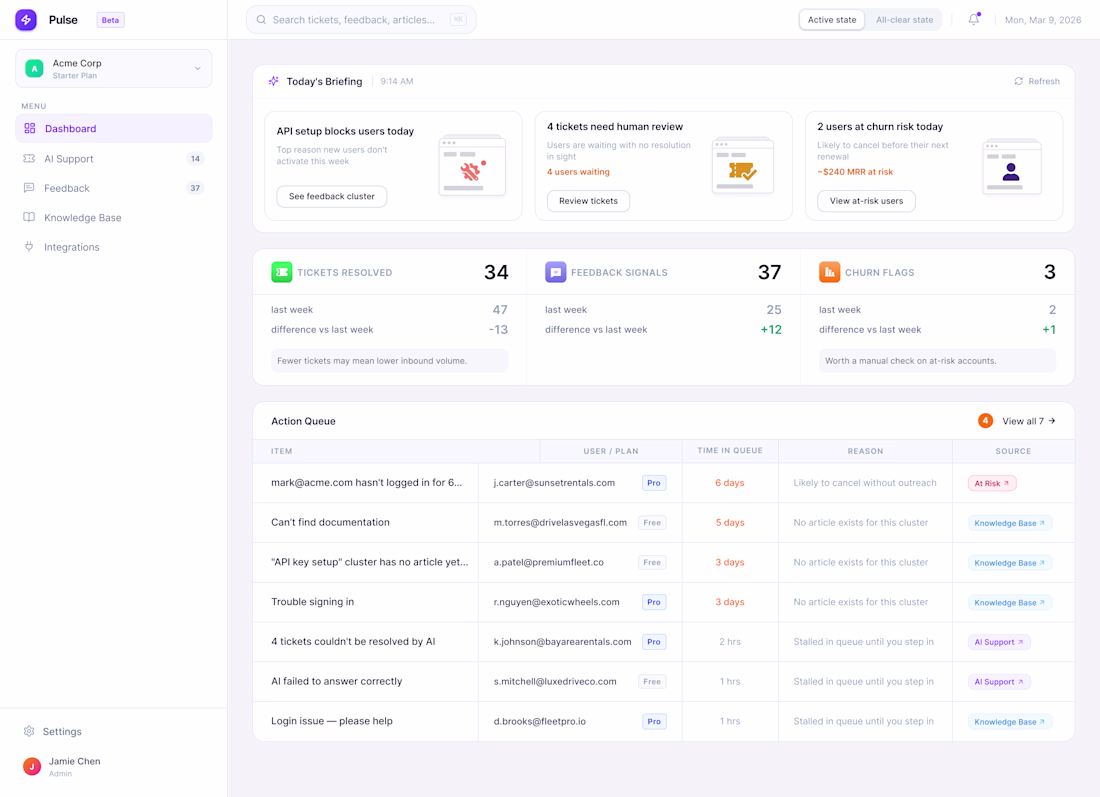Click the Today's Briefing sparkle icon
The width and height of the screenshot is (1100, 797).
(x=274, y=81)
